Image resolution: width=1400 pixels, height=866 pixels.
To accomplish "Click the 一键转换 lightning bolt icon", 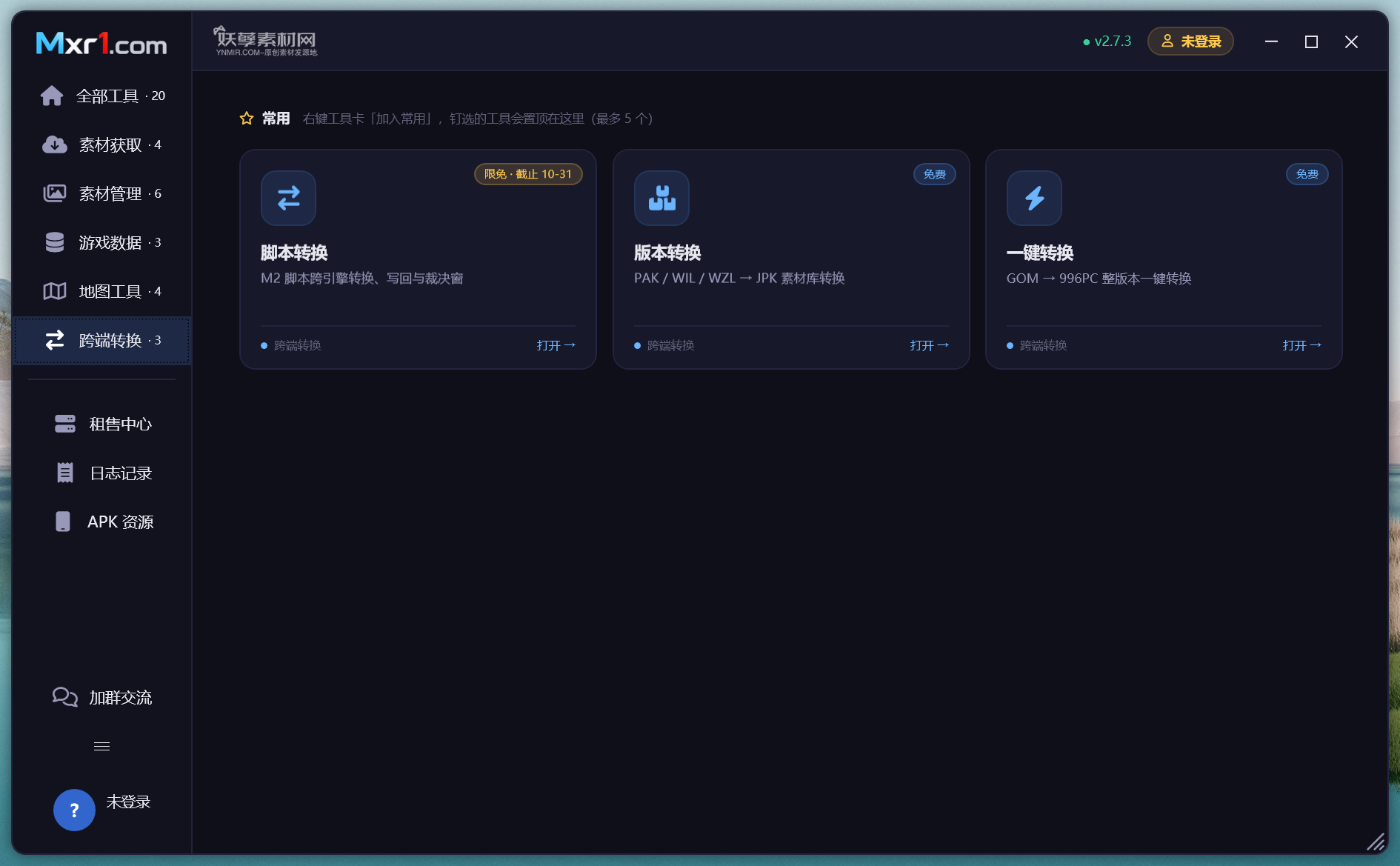I will 1034,198.
